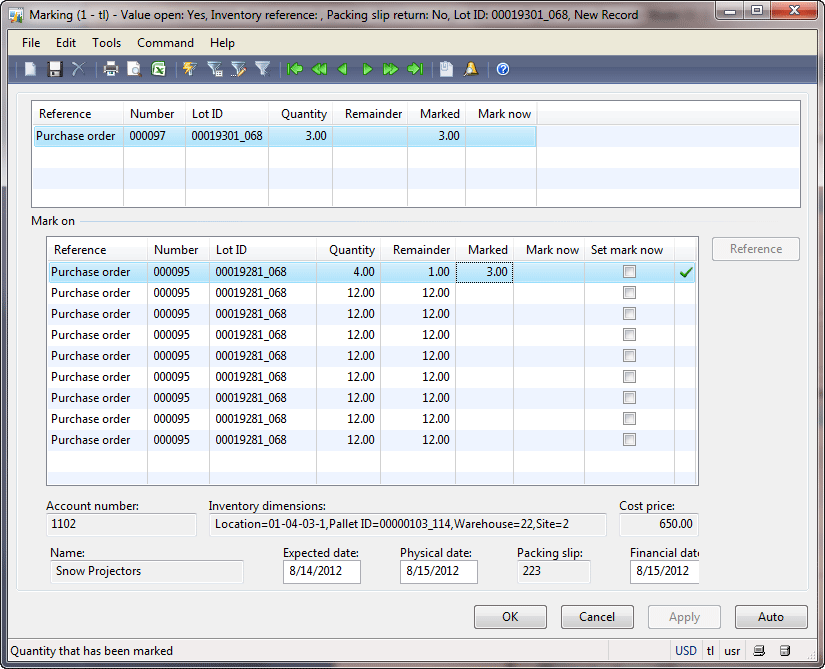Click the next record single right arrow
The width and height of the screenshot is (825, 669).
(x=367, y=69)
